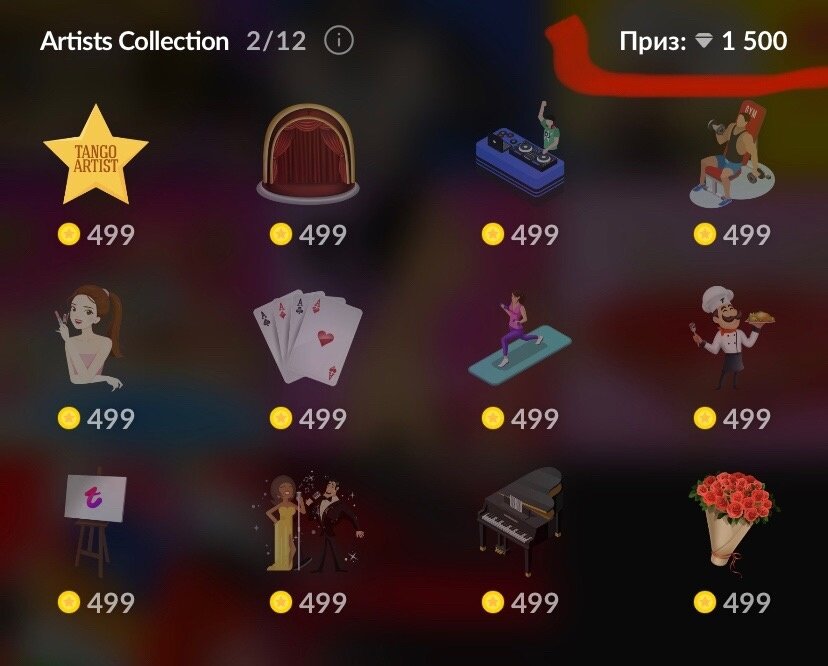
Task: Click the 499 coin price below the playing cards
Action: pos(308,418)
